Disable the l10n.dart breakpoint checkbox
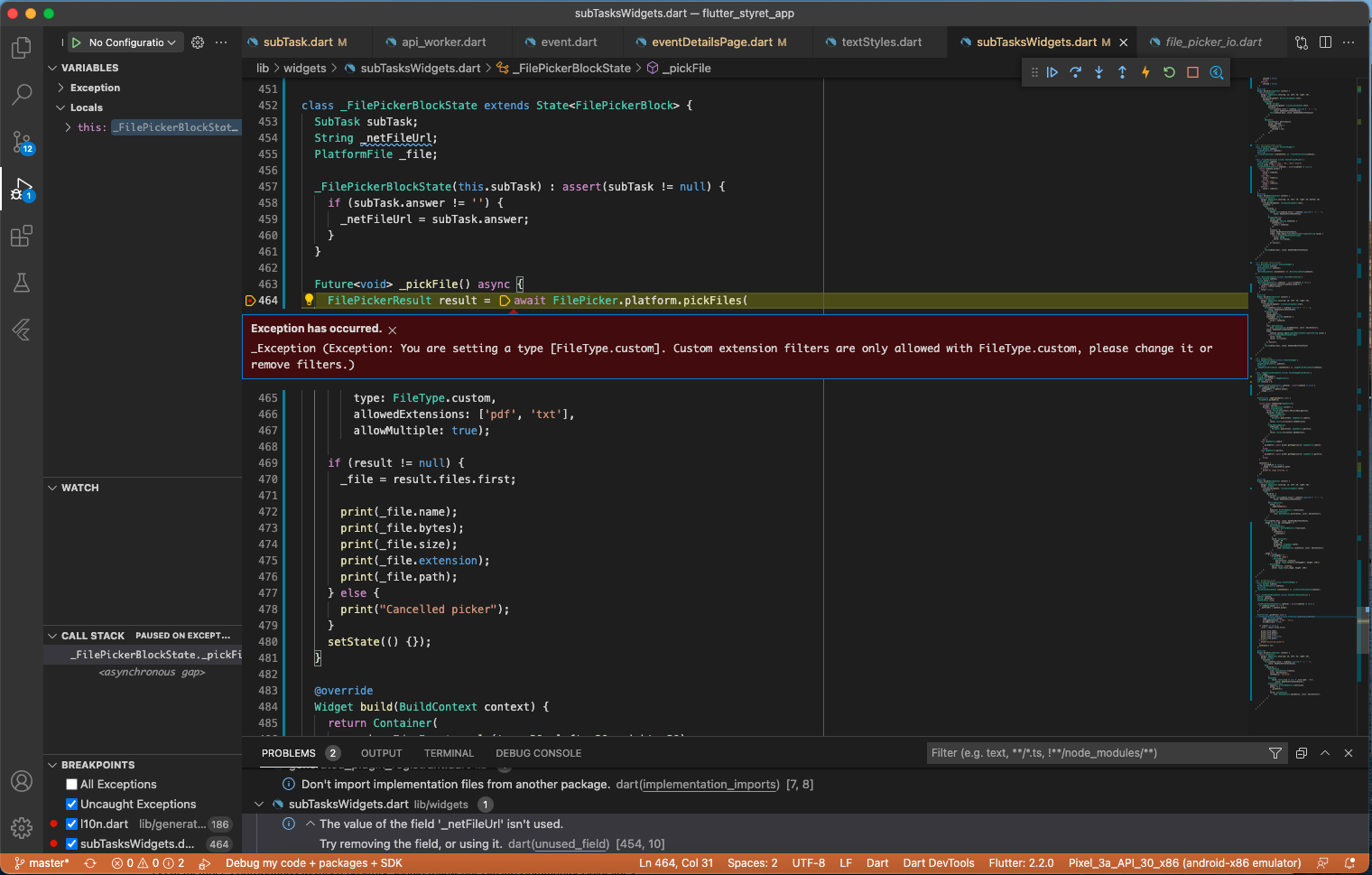Viewport: 1372px width, 875px height. pyautogui.click(x=70, y=824)
